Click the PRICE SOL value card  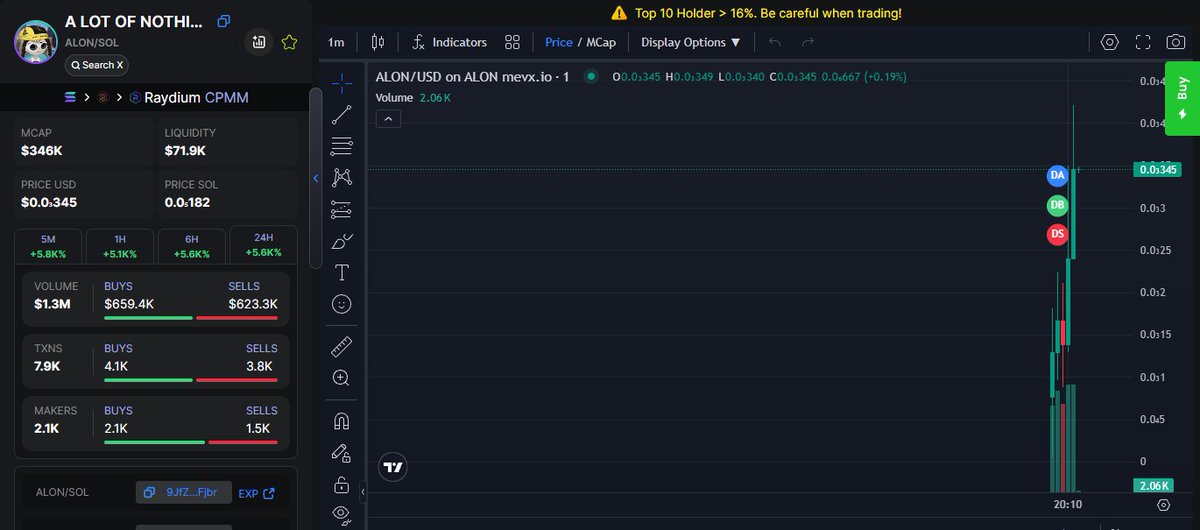click(228, 194)
